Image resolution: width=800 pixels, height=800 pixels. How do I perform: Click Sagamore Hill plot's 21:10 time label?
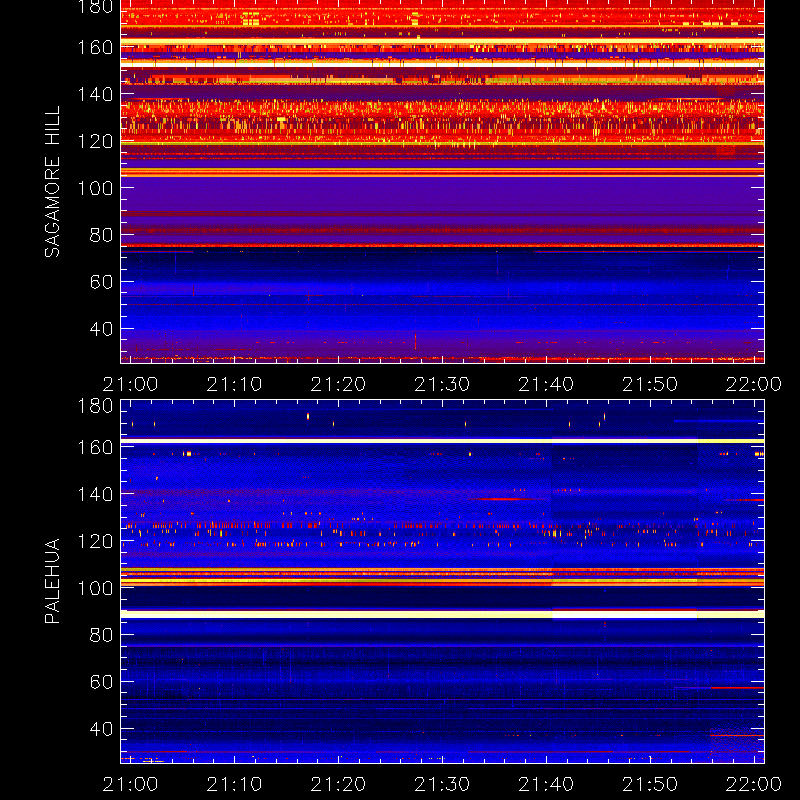pyautogui.click(x=234, y=384)
